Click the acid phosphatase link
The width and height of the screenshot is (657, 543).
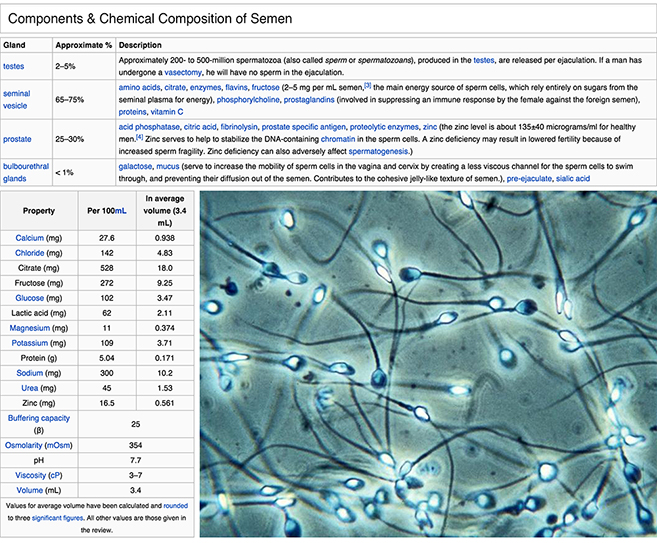[x=149, y=127]
